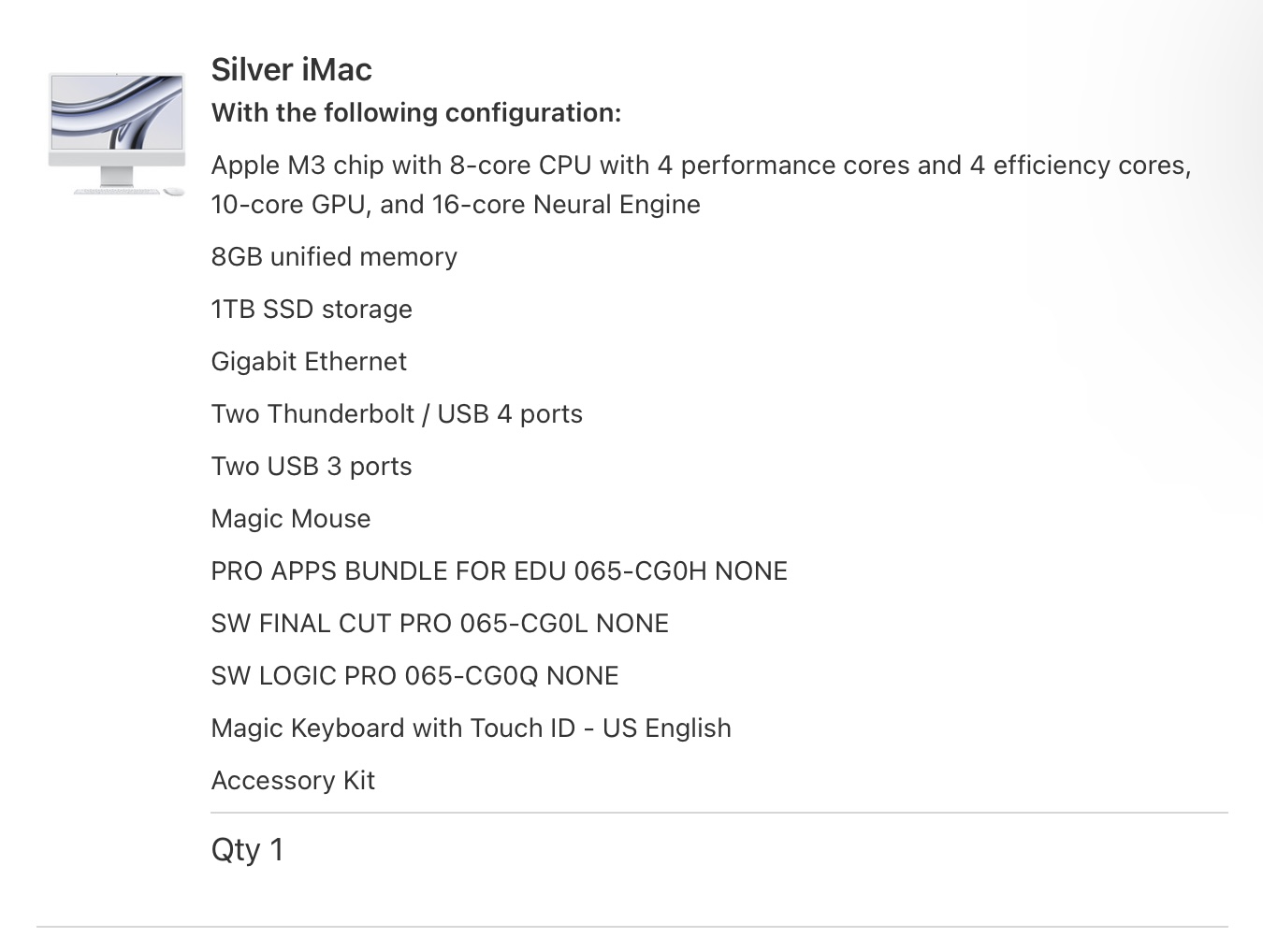The height and width of the screenshot is (952, 1263).
Task: Click the iMac stand in the product image
Action: coord(117,176)
